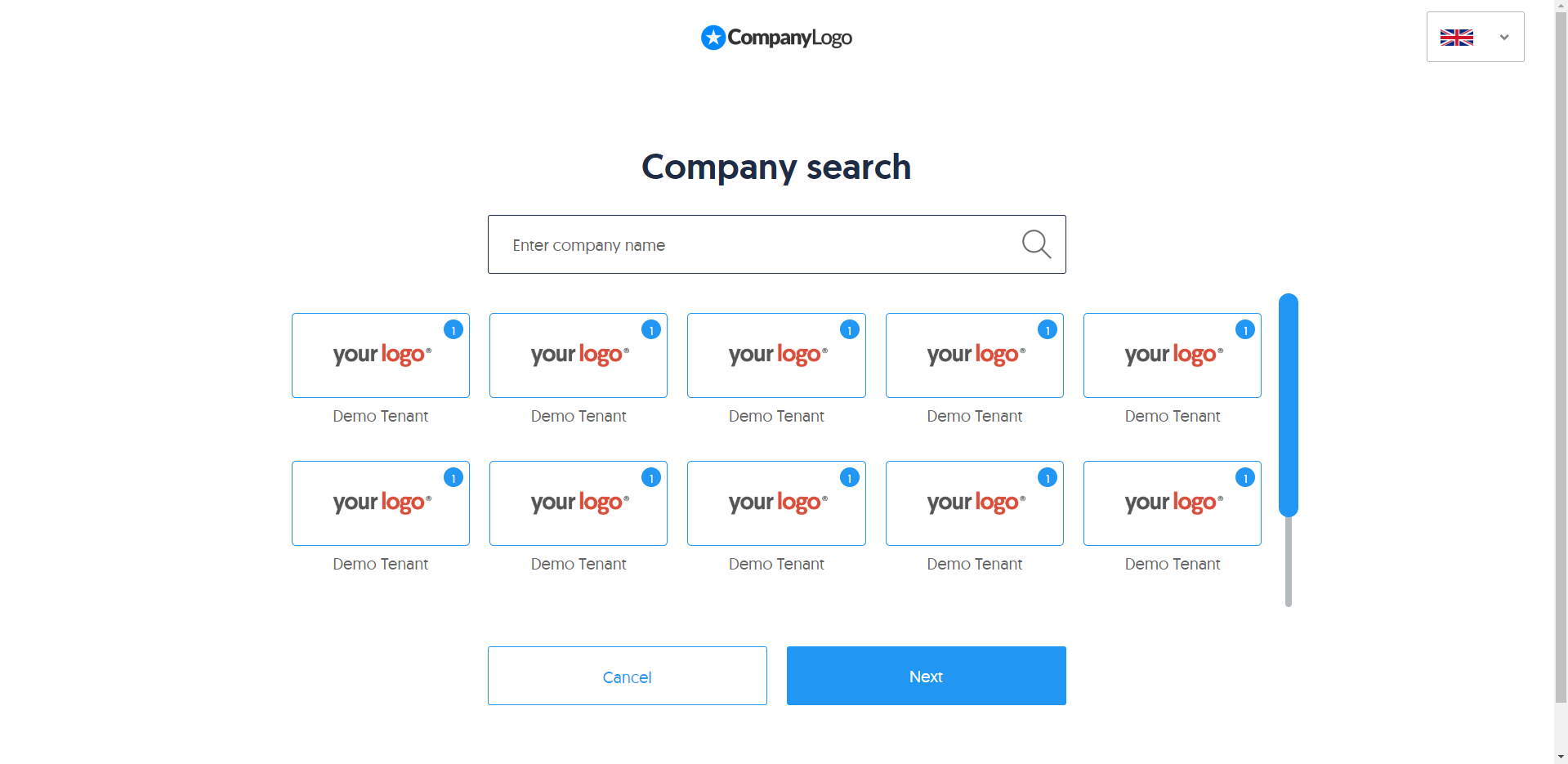Click info badge on second top-row tenant card
Viewport: 1568px width, 764px height.
click(651, 329)
